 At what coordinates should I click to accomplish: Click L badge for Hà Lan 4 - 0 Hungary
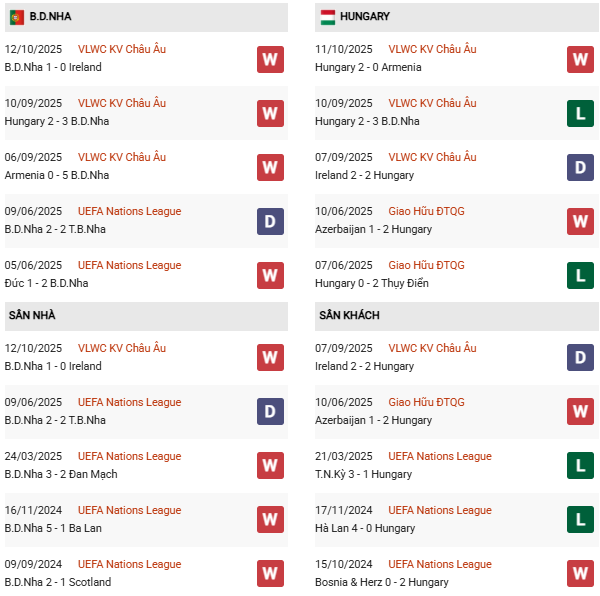pyautogui.click(x=580, y=520)
